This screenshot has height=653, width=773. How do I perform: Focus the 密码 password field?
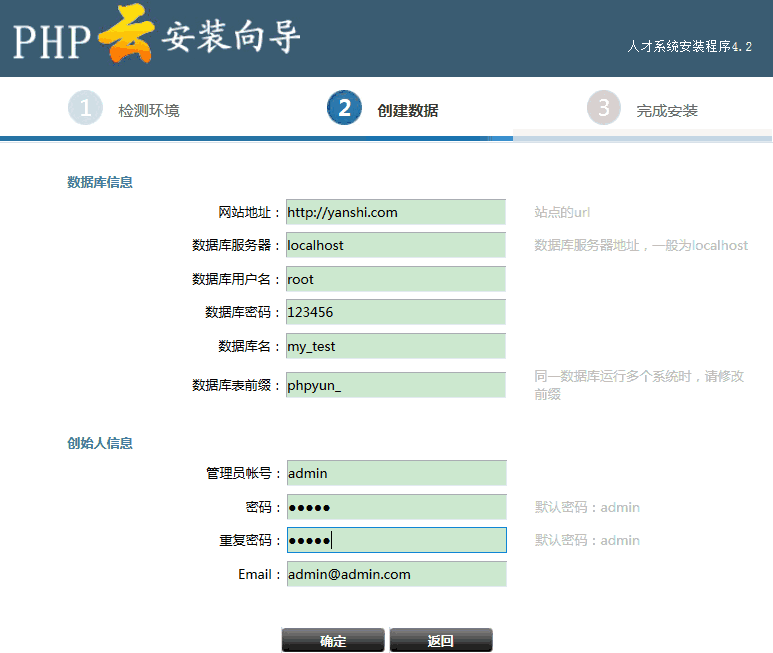[x=396, y=507]
